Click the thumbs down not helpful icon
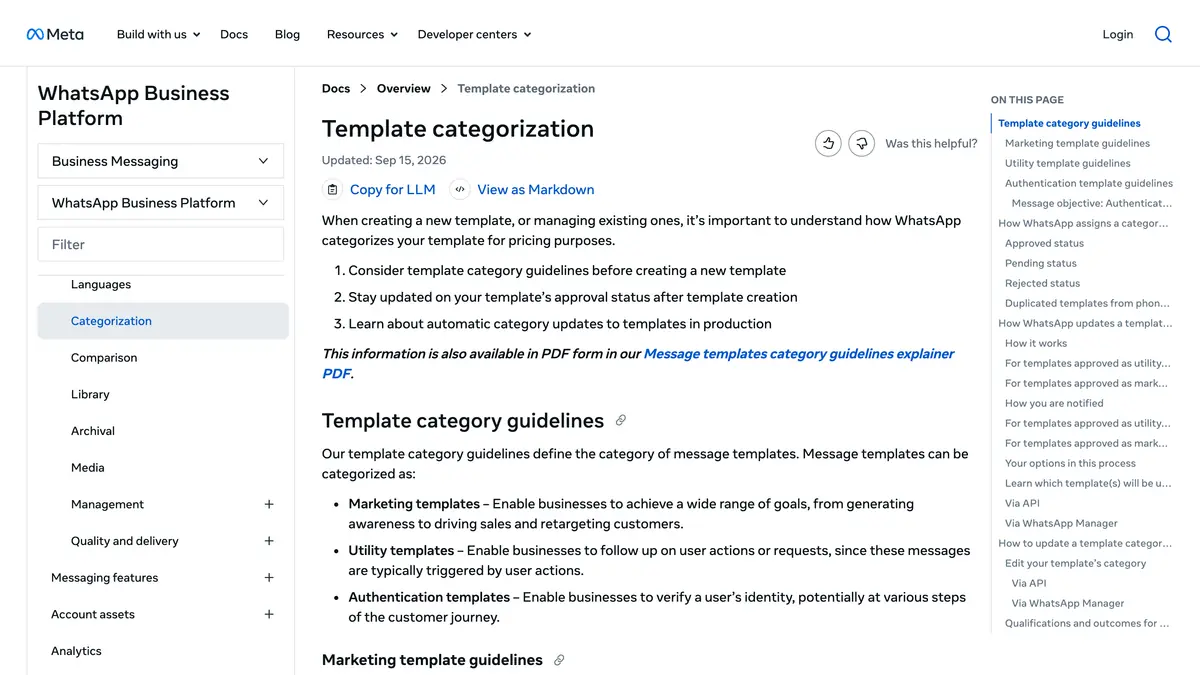This screenshot has height=675, width=1200. coord(861,144)
